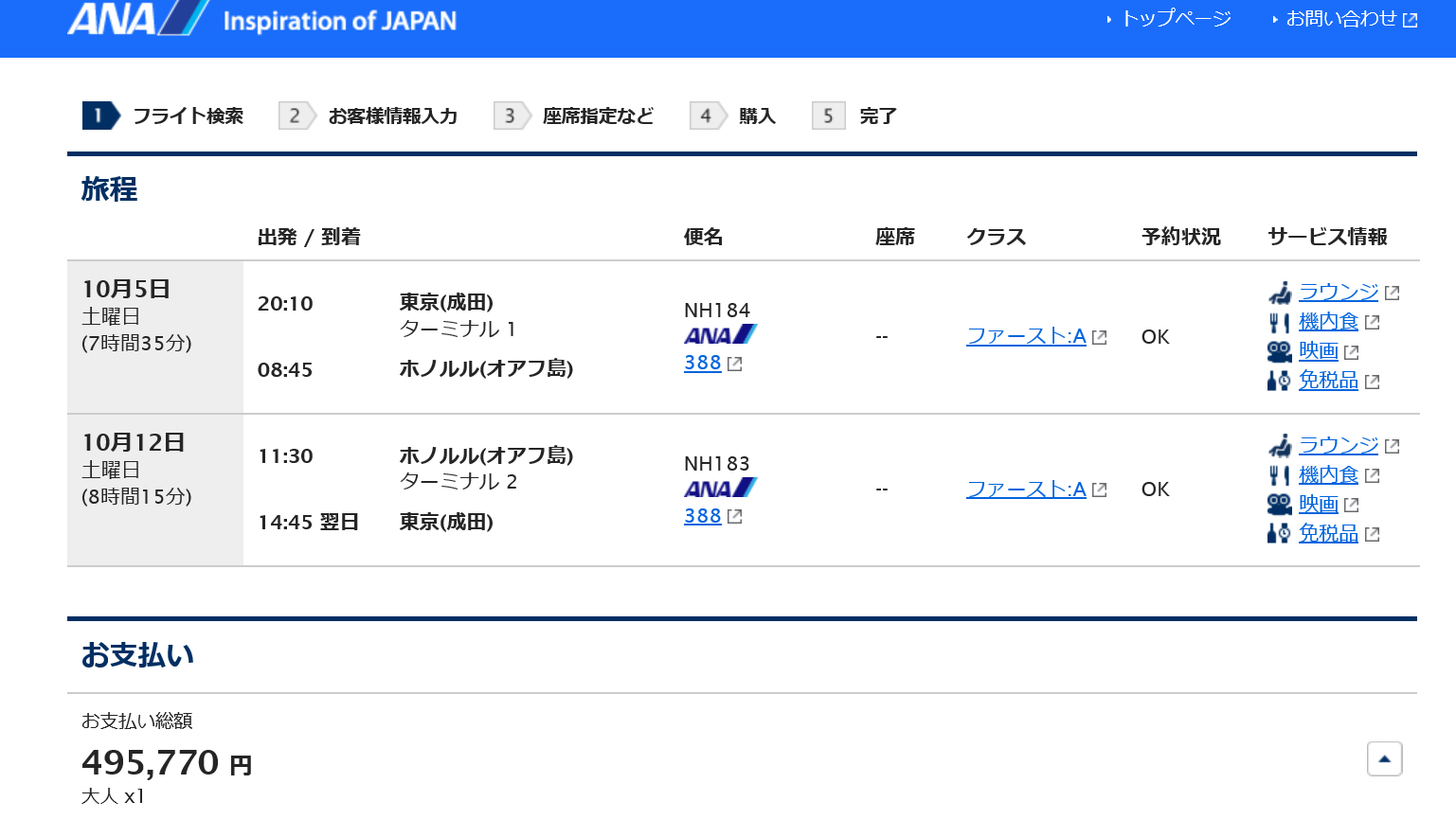This screenshot has width=1456, height=819.
Task: Click external icon after October 5 免税品
Action: (1373, 382)
